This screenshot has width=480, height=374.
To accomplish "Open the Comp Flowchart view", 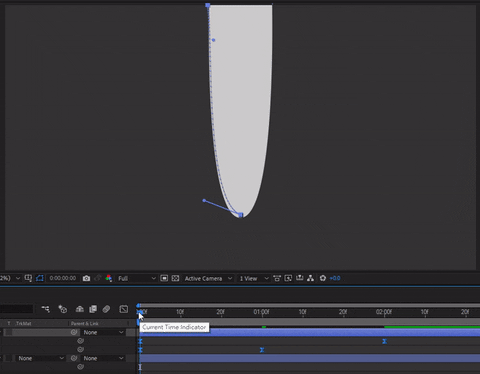I will pos(311,278).
